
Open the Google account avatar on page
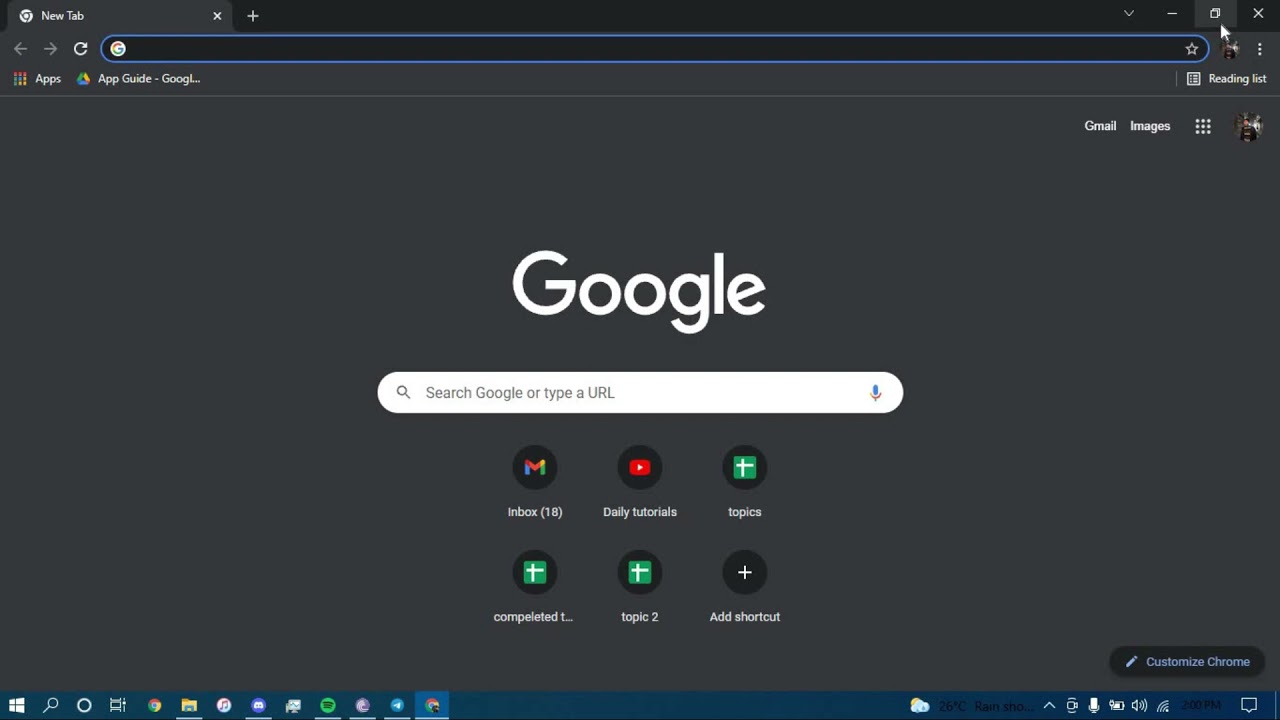tap(1248, 126)
